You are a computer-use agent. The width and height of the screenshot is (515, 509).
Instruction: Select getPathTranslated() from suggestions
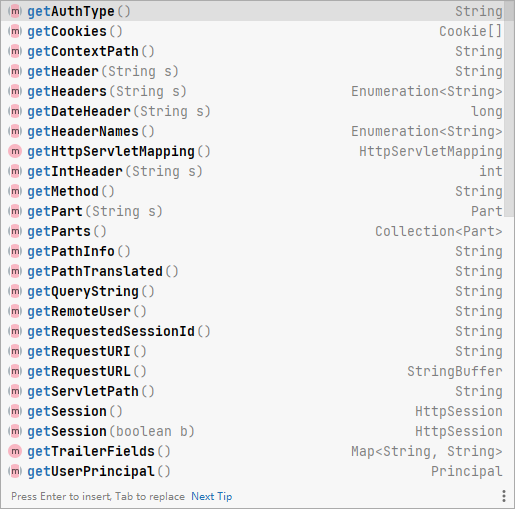tap(253, 271)
